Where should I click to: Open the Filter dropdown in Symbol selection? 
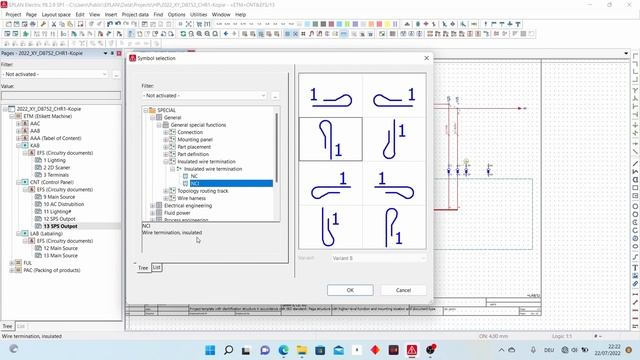click(263, 96)
